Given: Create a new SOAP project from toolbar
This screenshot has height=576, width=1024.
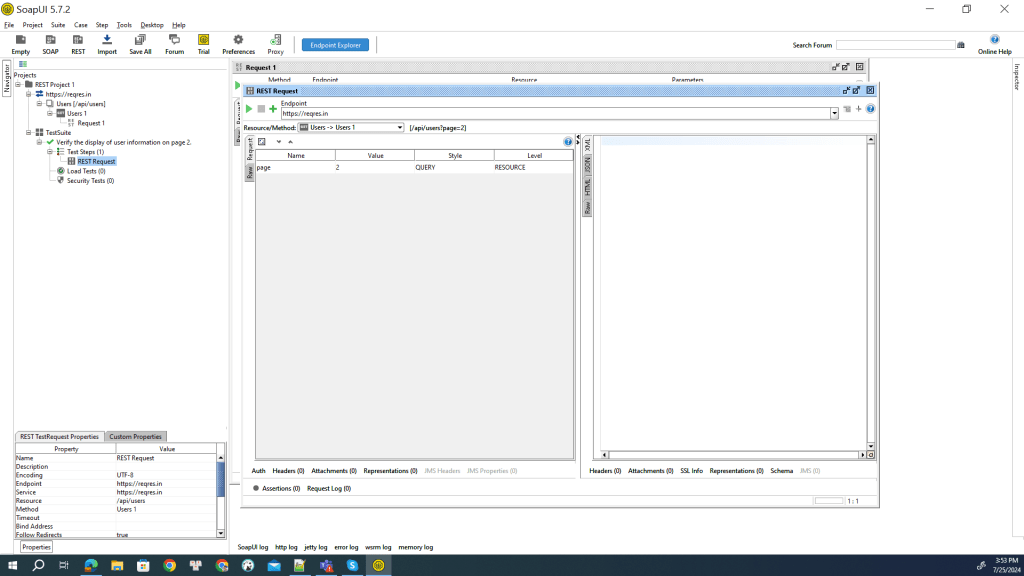Looking at the screenshot, I should [50, 44].
